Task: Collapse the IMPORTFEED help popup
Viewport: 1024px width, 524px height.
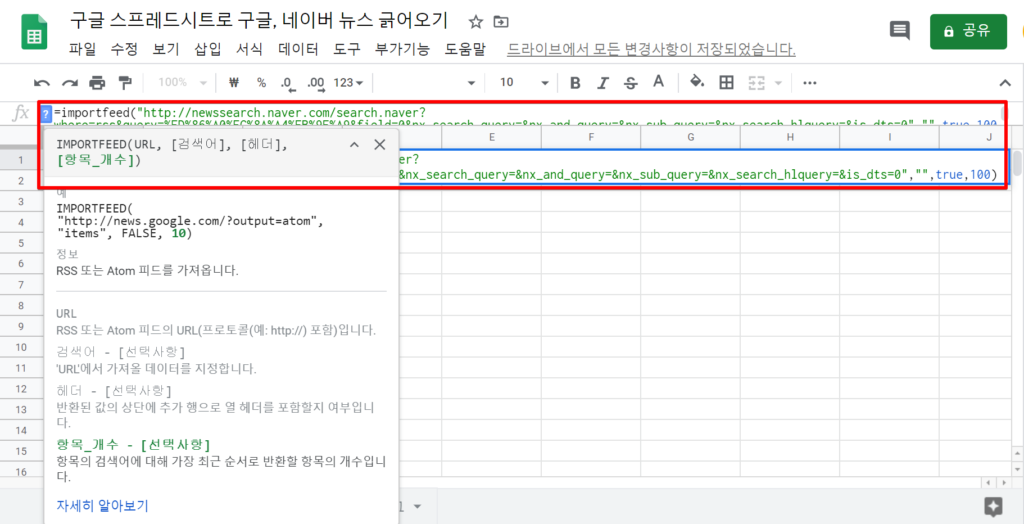Action: point(355,145)
